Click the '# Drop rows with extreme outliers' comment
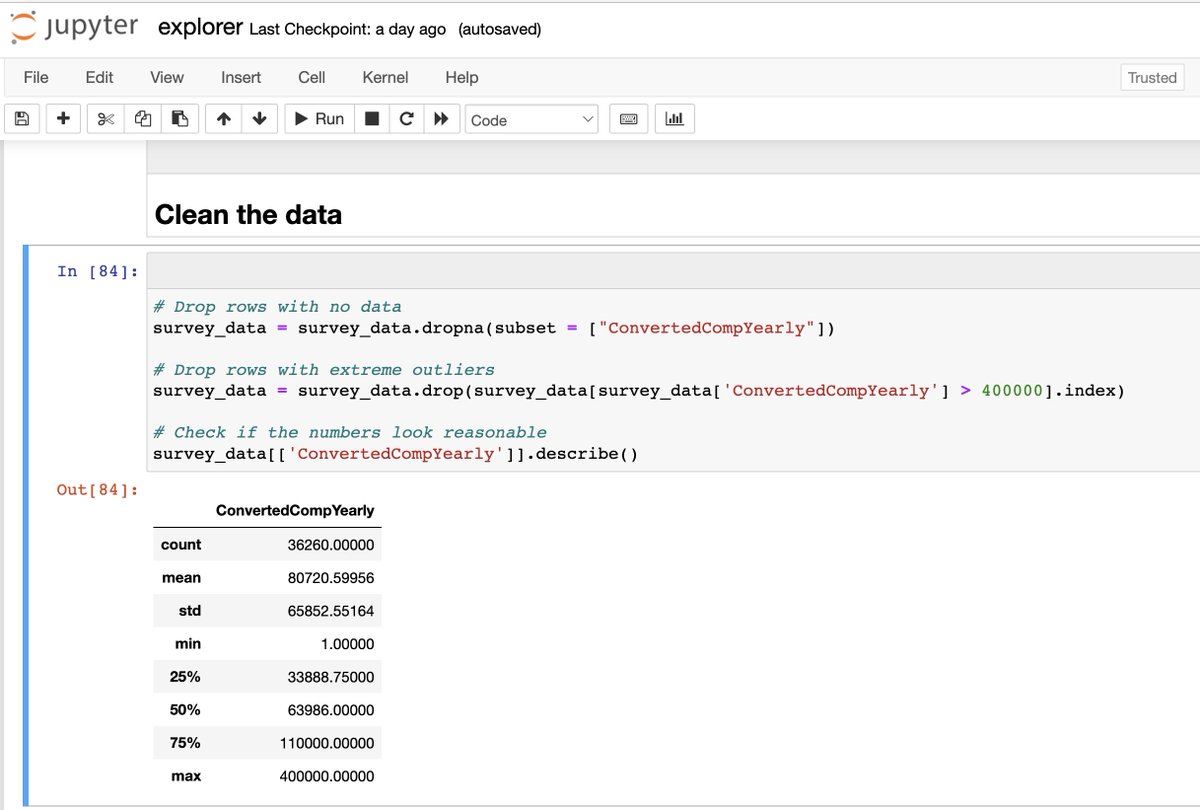Screen dimensions: 1200x810 click(x=324, y=370)
